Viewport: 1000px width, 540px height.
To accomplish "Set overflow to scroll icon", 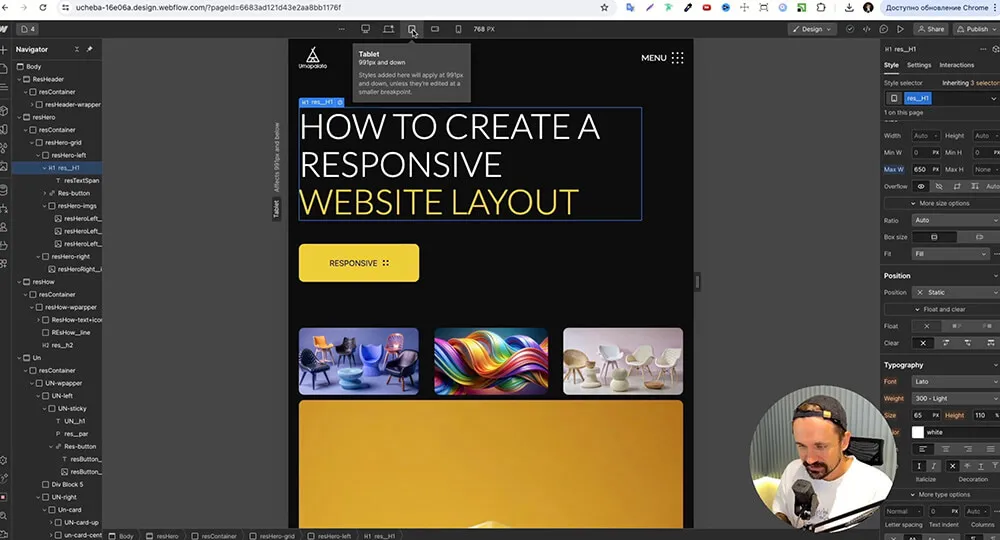I will tap(957, 187).
